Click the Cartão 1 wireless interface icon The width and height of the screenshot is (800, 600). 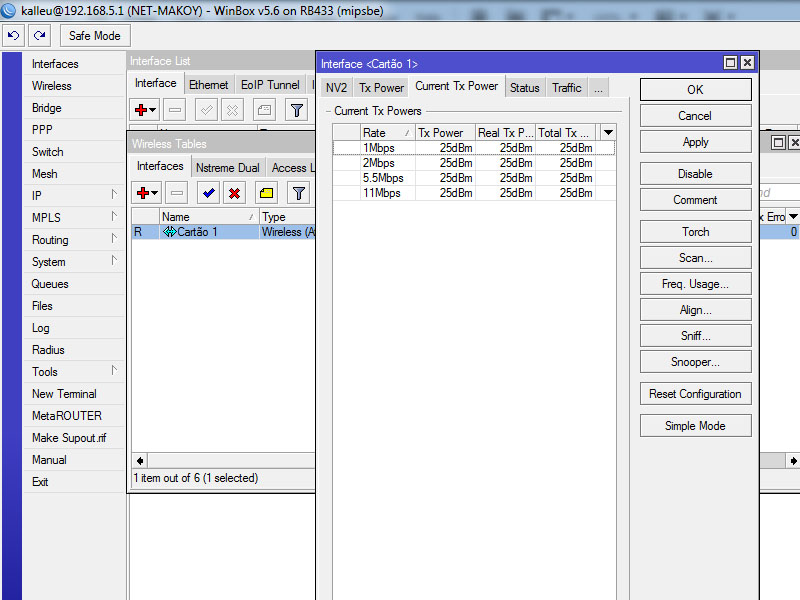[168, 232]
